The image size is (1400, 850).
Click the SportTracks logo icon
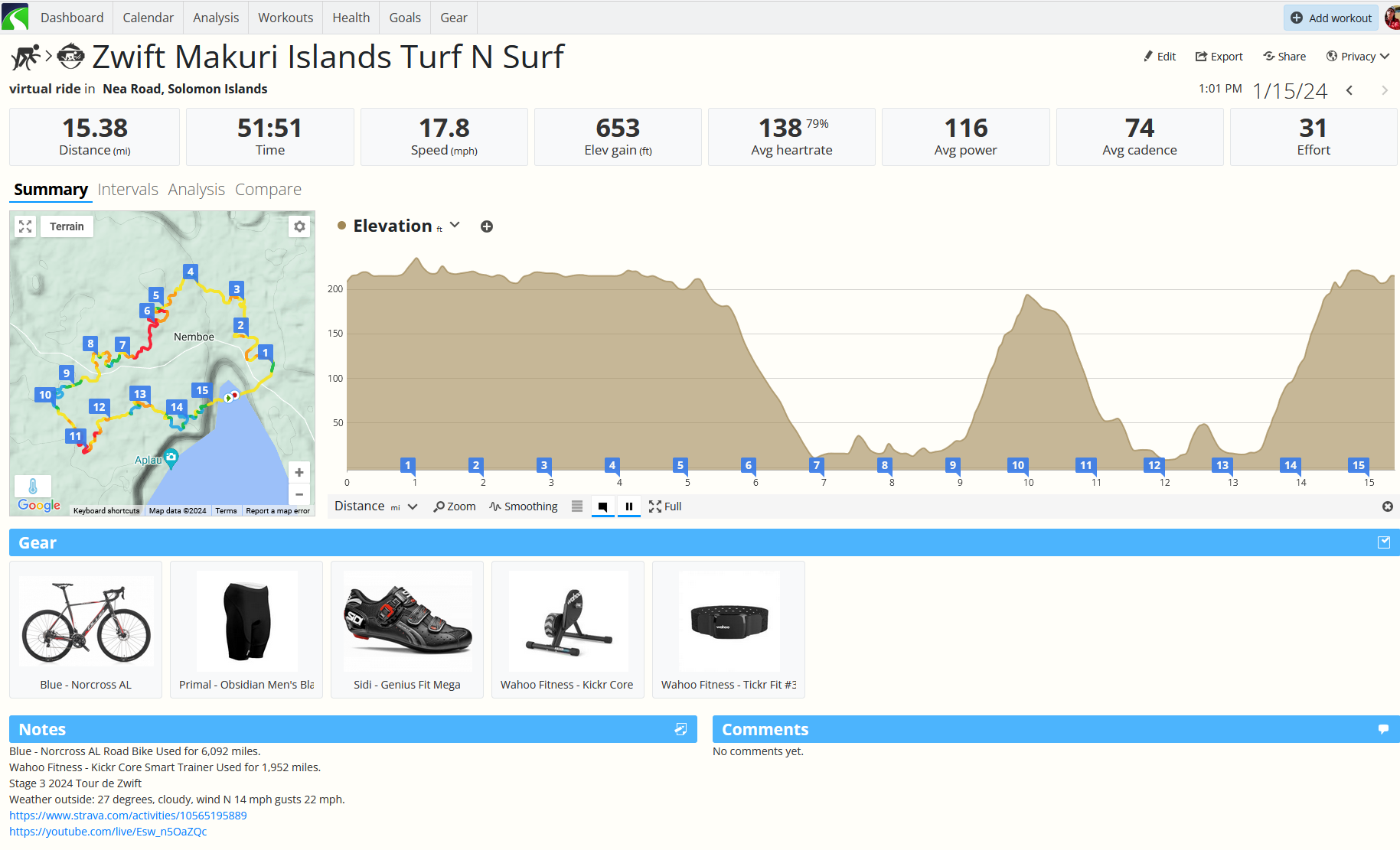pyautogui.click(x=15, y=17)
